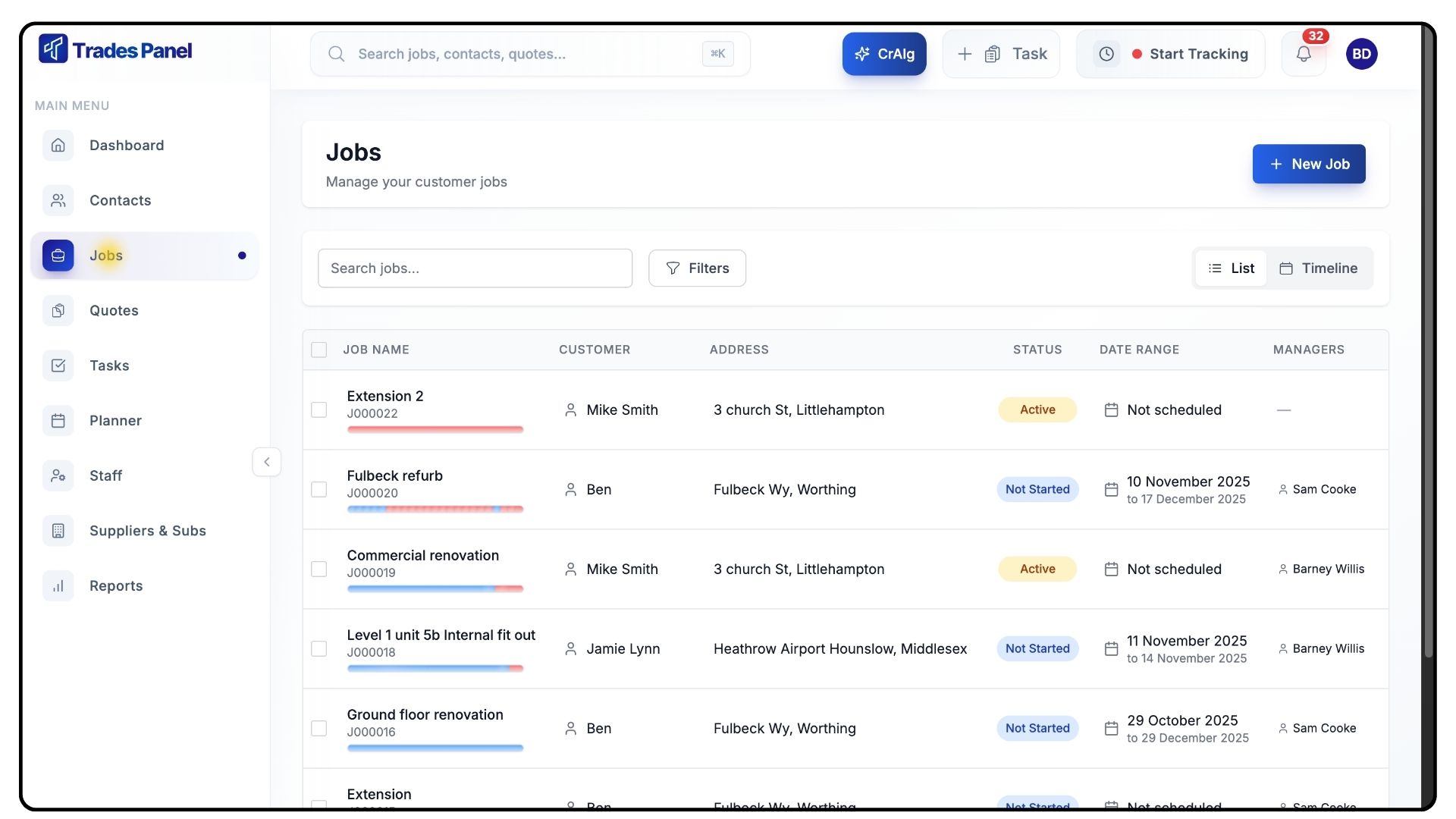The height and width of the screenshot is (819, 1456).
Task: Switch to the Timeline view tab
Action: point(1319,268)
